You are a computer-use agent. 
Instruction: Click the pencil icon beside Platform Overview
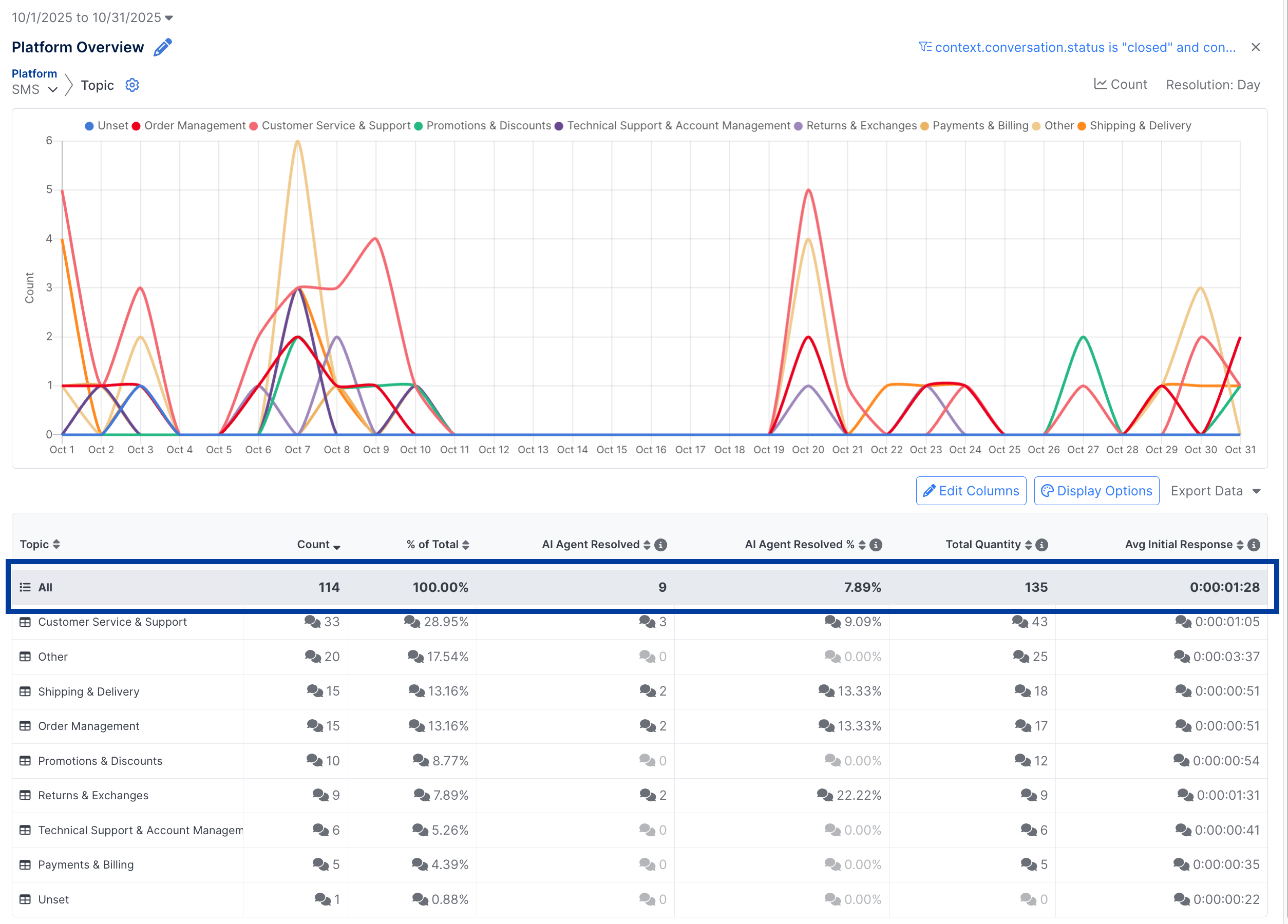click(162, 47)
